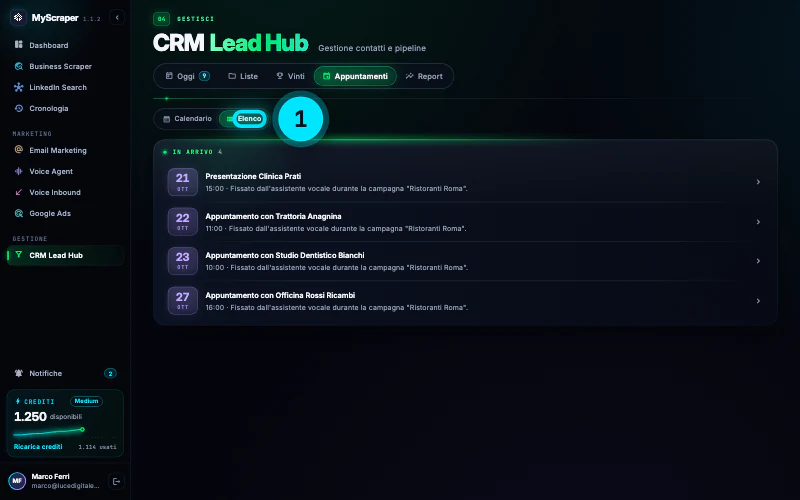Click the Vinti trophy icon
This screenshot has height=500, width=800.
280,76
